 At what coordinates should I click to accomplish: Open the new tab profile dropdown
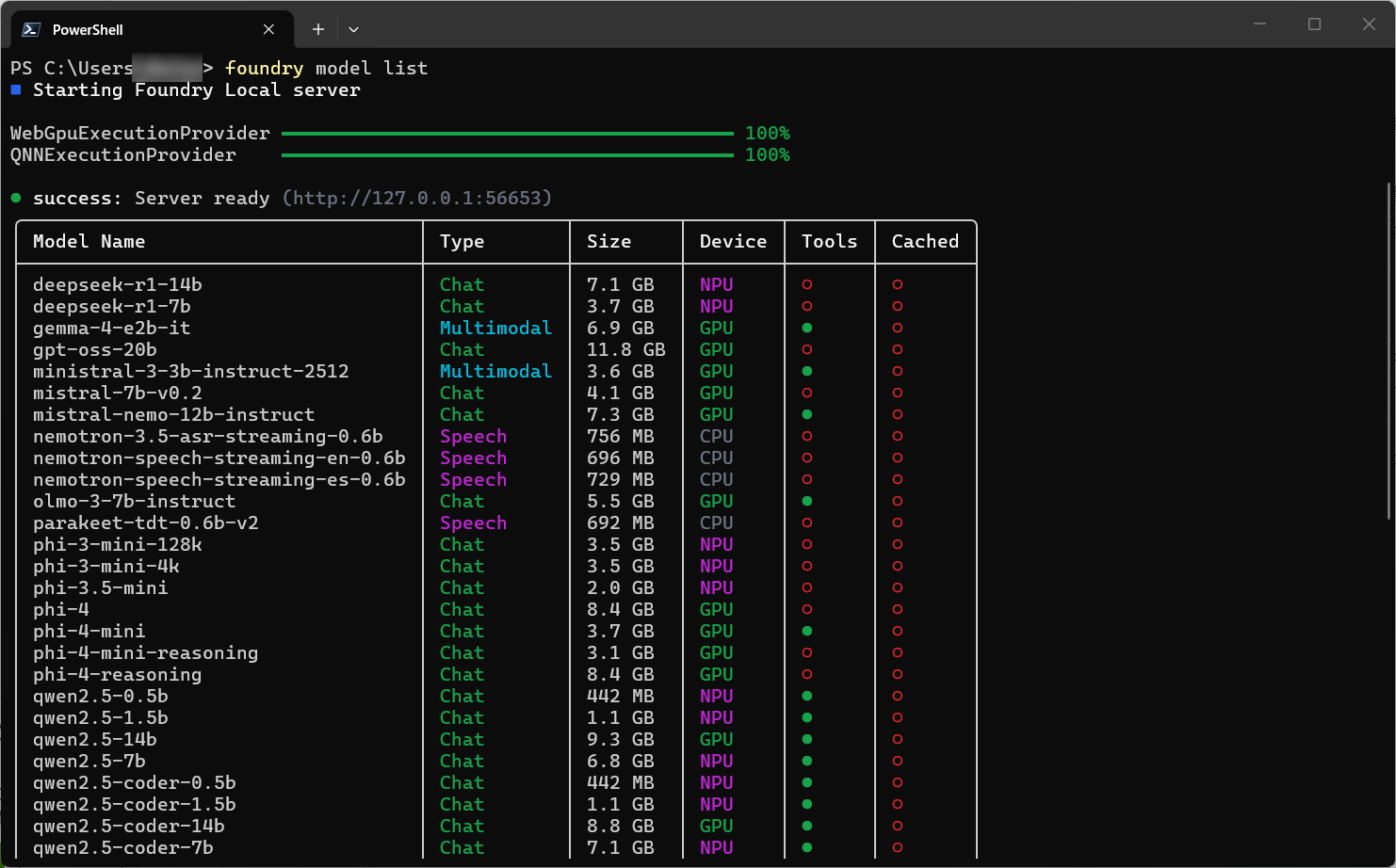pos(353,29)
